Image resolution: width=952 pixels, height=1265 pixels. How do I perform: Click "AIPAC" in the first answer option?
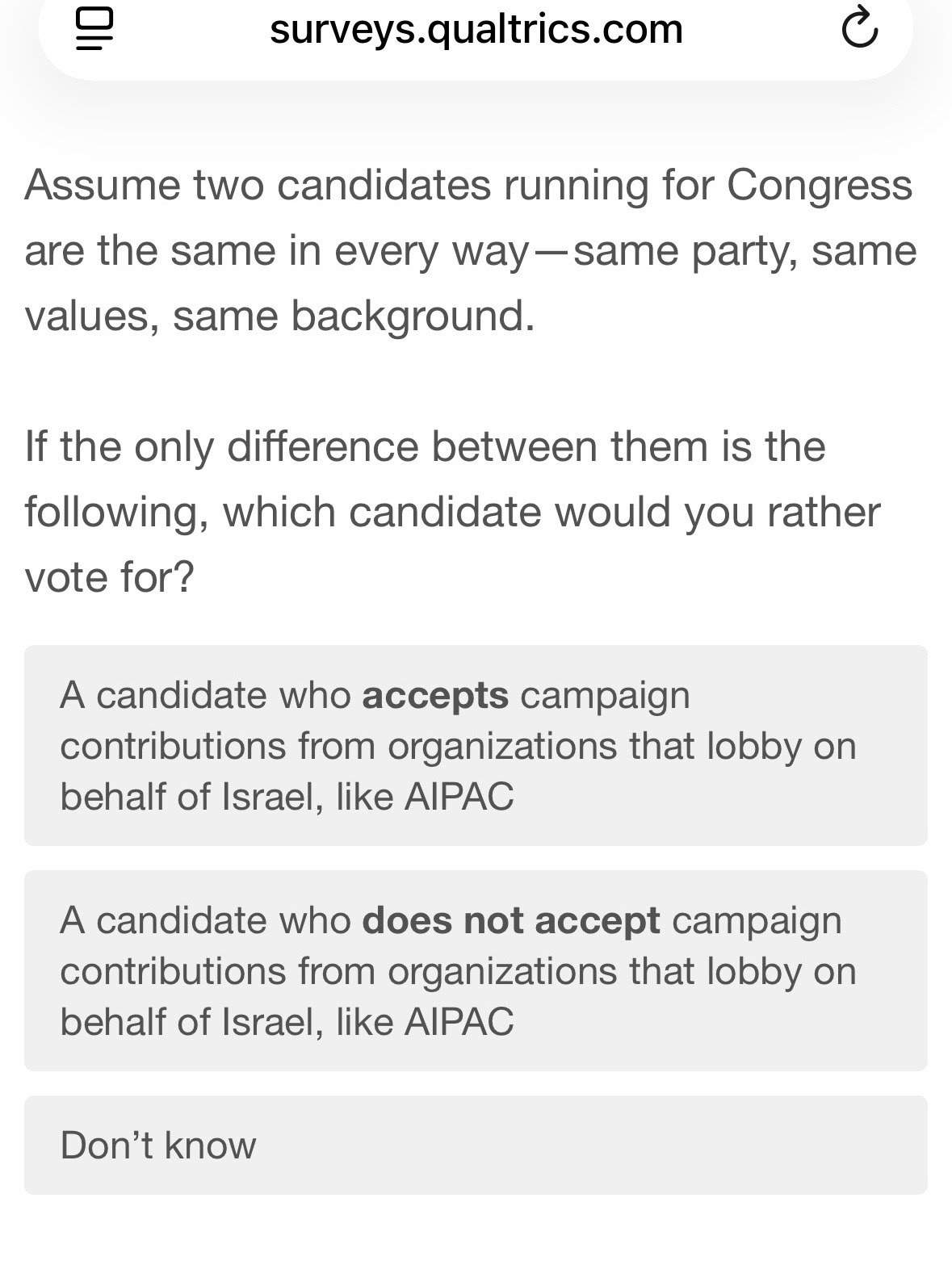(459, 797)
